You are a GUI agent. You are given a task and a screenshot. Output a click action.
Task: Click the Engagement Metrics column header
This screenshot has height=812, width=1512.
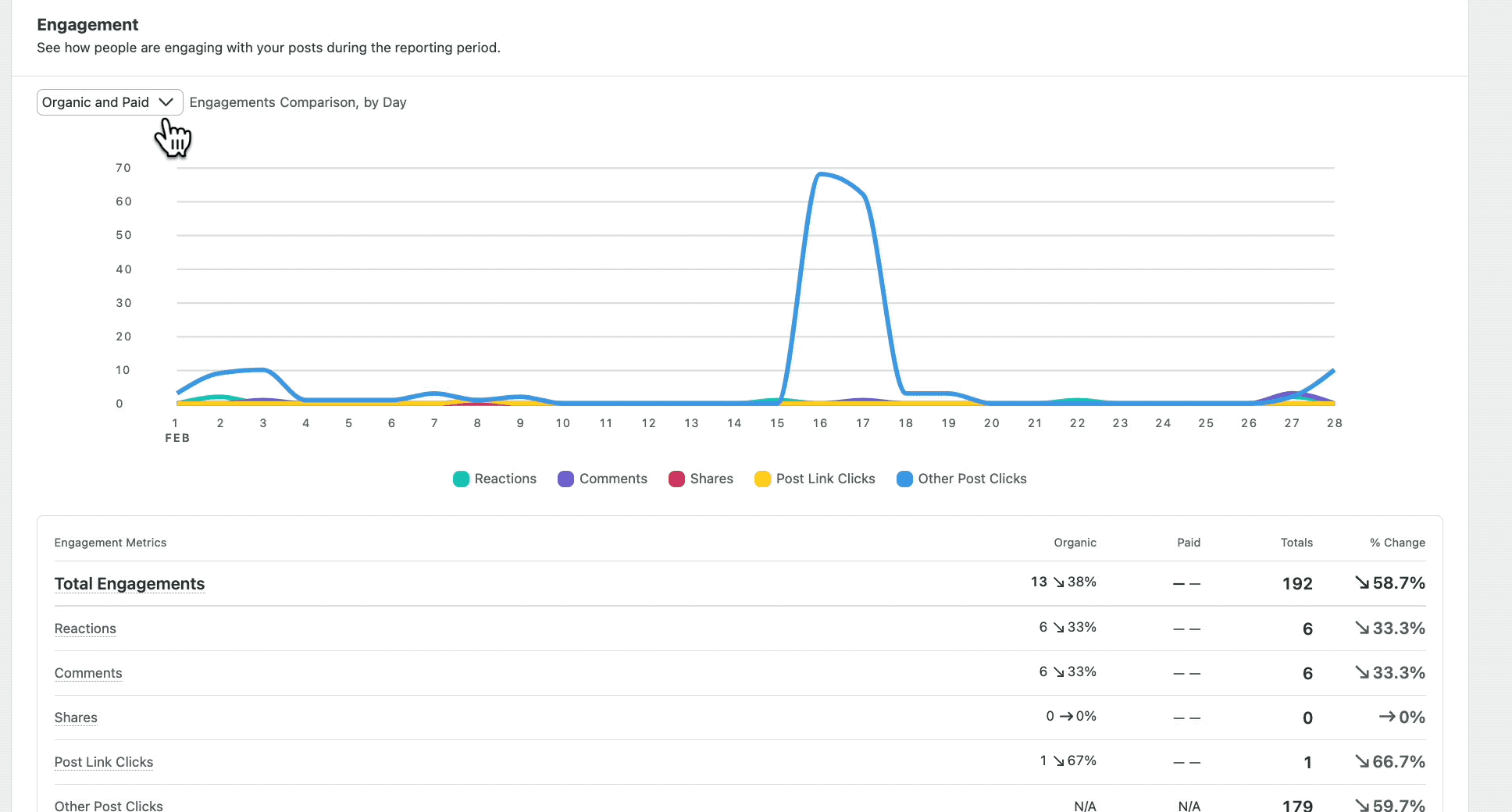(110, 542)
